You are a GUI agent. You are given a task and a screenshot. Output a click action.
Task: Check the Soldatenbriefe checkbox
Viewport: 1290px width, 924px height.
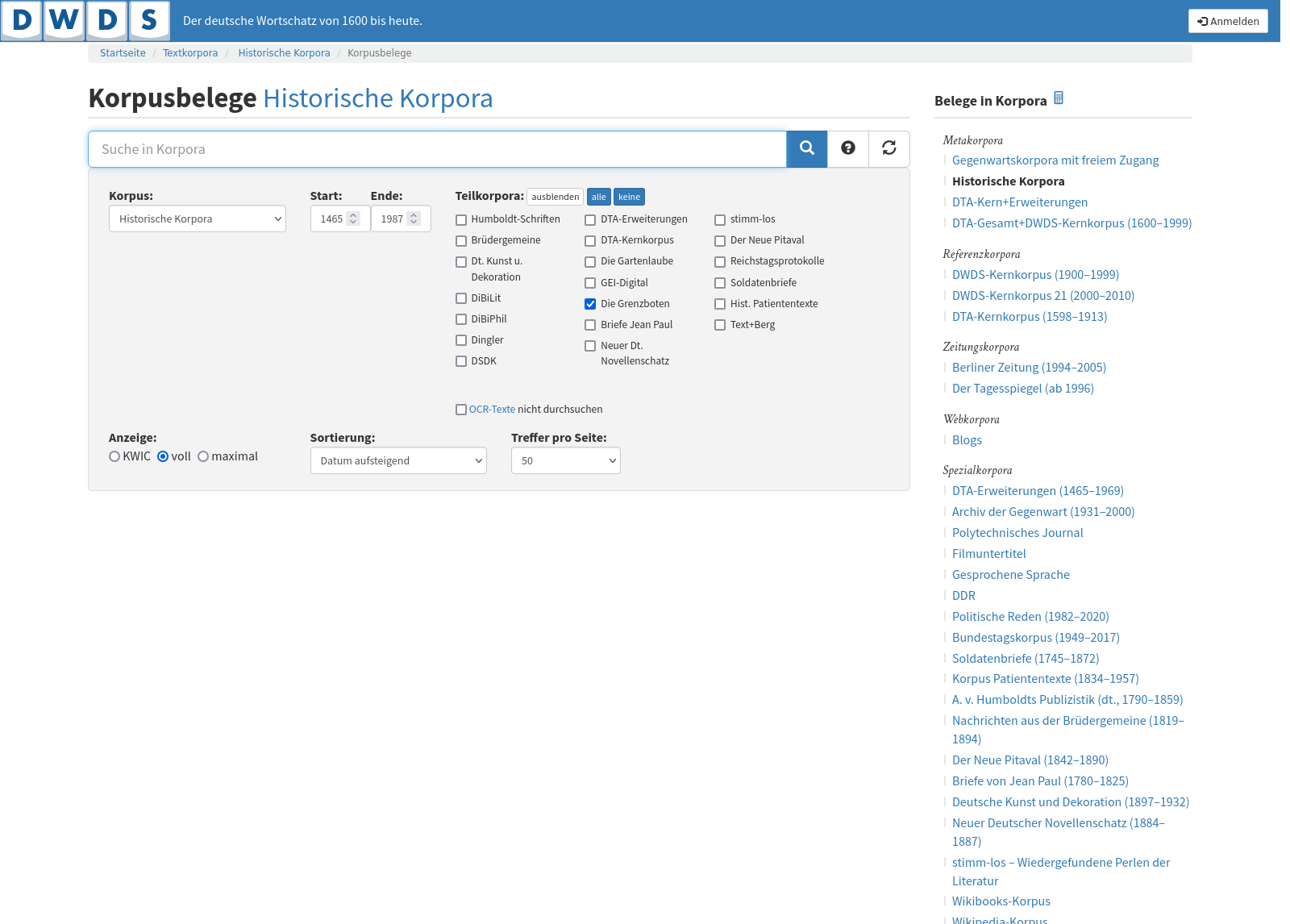pyautogui.click(x=720, y=284)
